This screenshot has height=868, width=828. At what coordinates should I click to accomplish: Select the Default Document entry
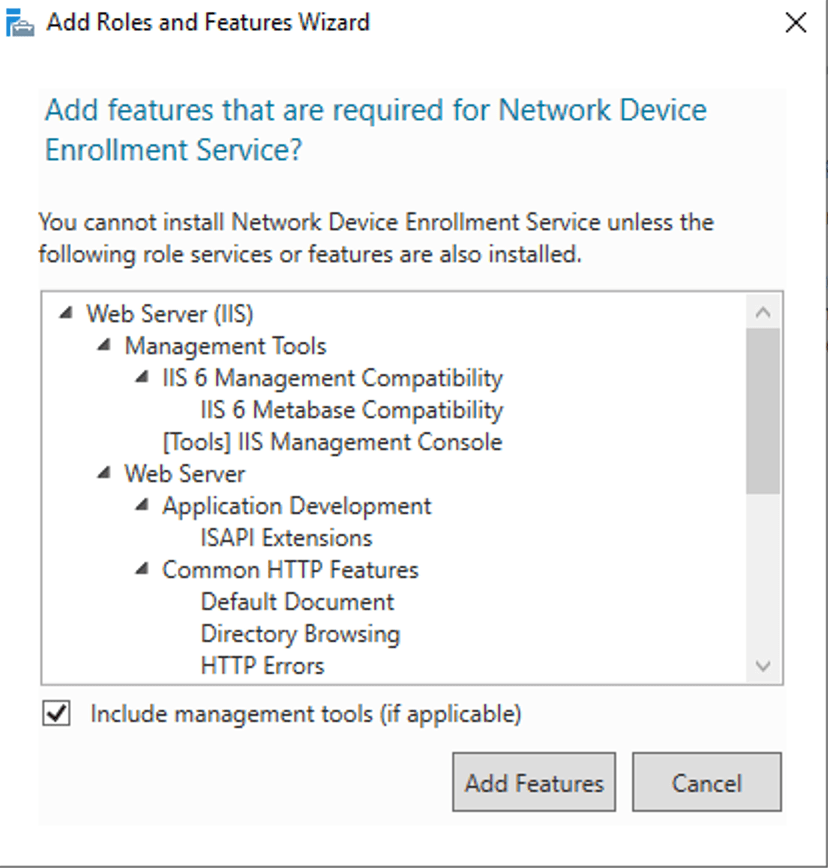[297, 602]
